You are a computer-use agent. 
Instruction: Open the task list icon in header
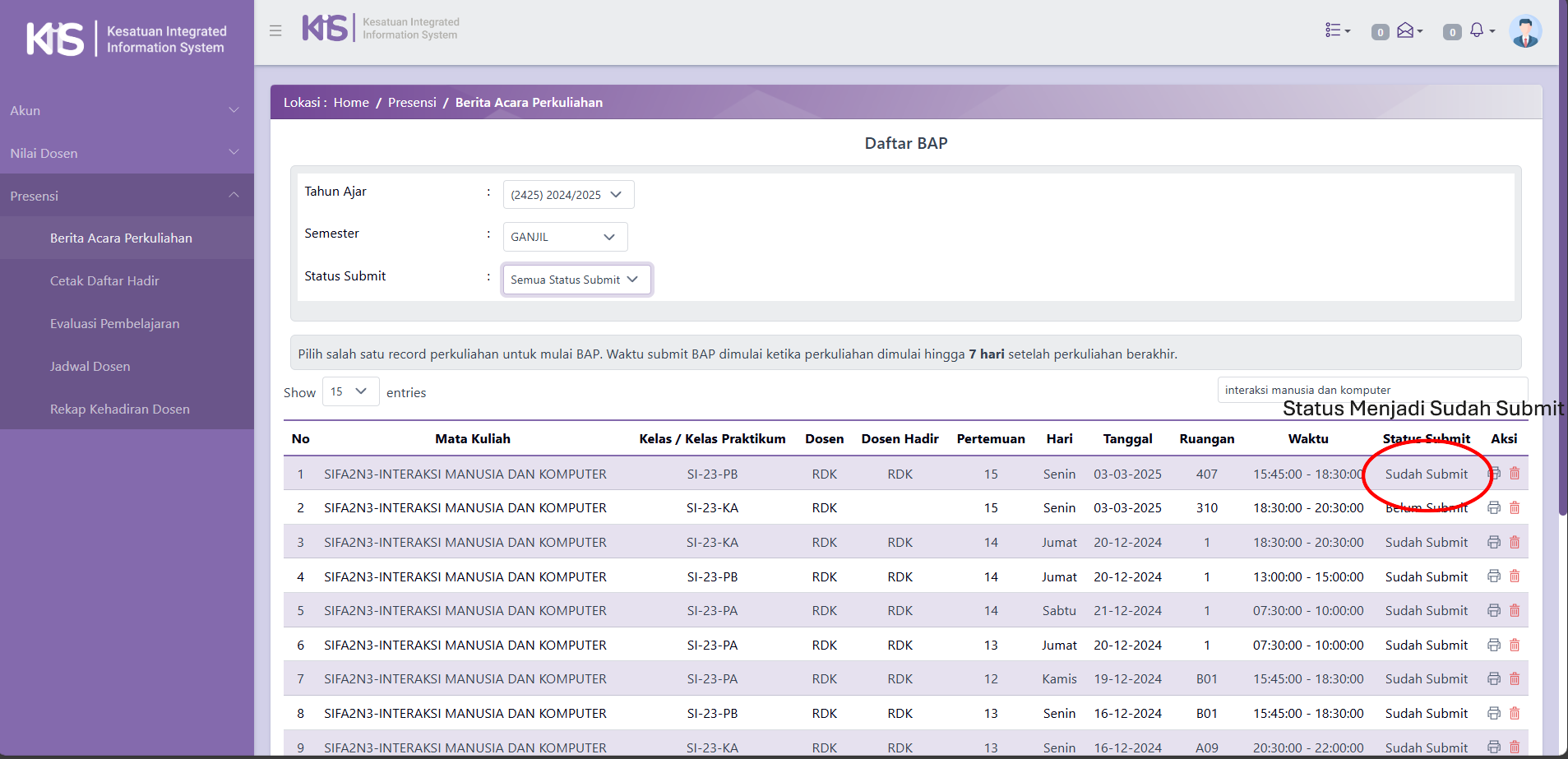(x=1337, y=30)
